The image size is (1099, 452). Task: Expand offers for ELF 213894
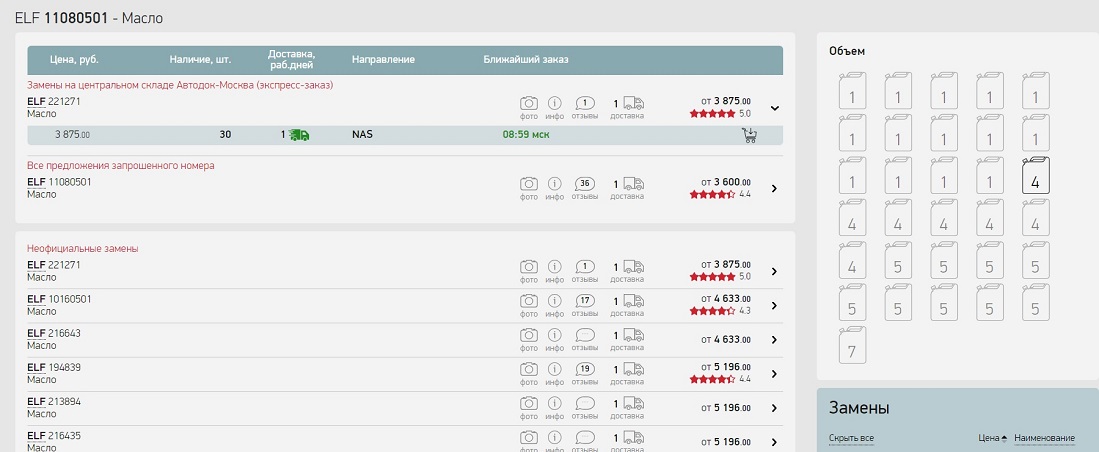pyautogui.click(x=774, y=408)
